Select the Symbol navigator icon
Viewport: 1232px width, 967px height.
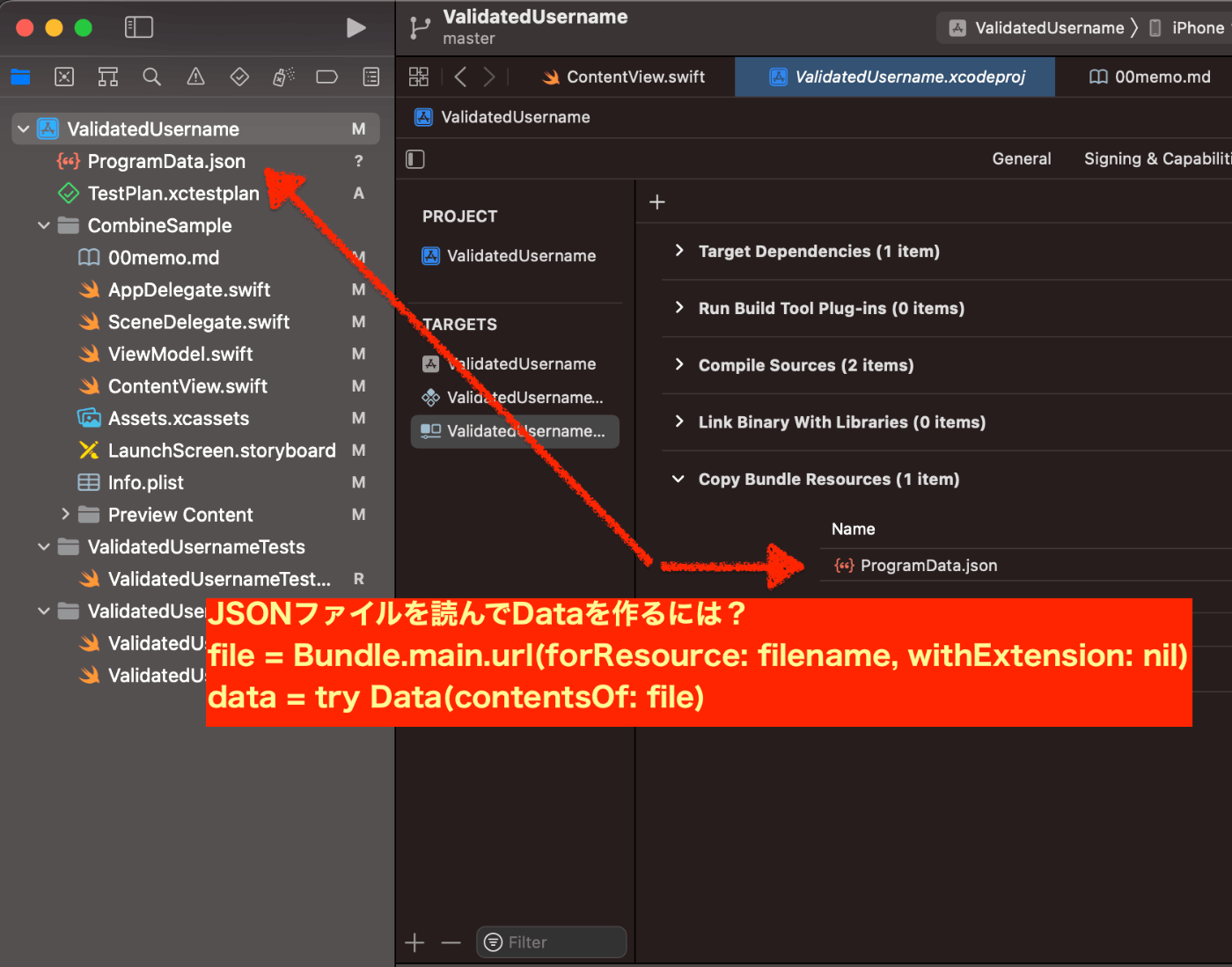click(107, 77)
